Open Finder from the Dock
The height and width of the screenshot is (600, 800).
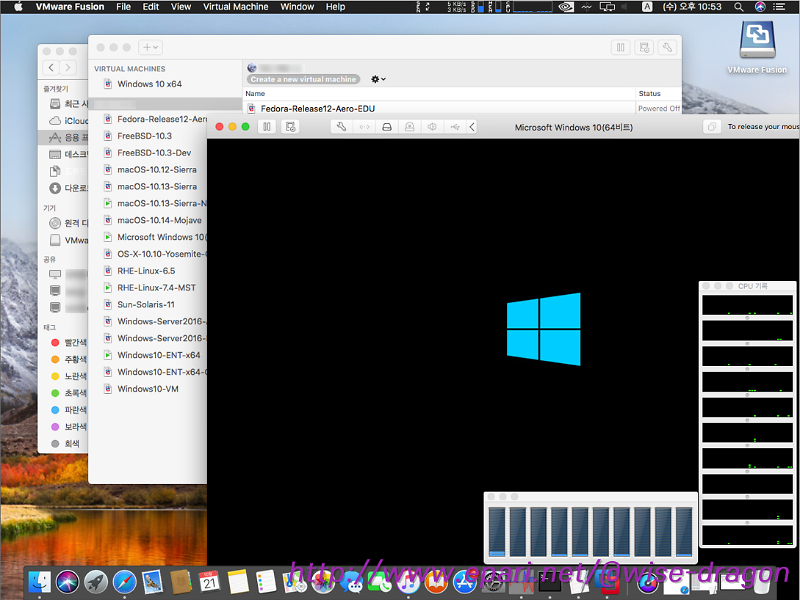coord(39,581)
